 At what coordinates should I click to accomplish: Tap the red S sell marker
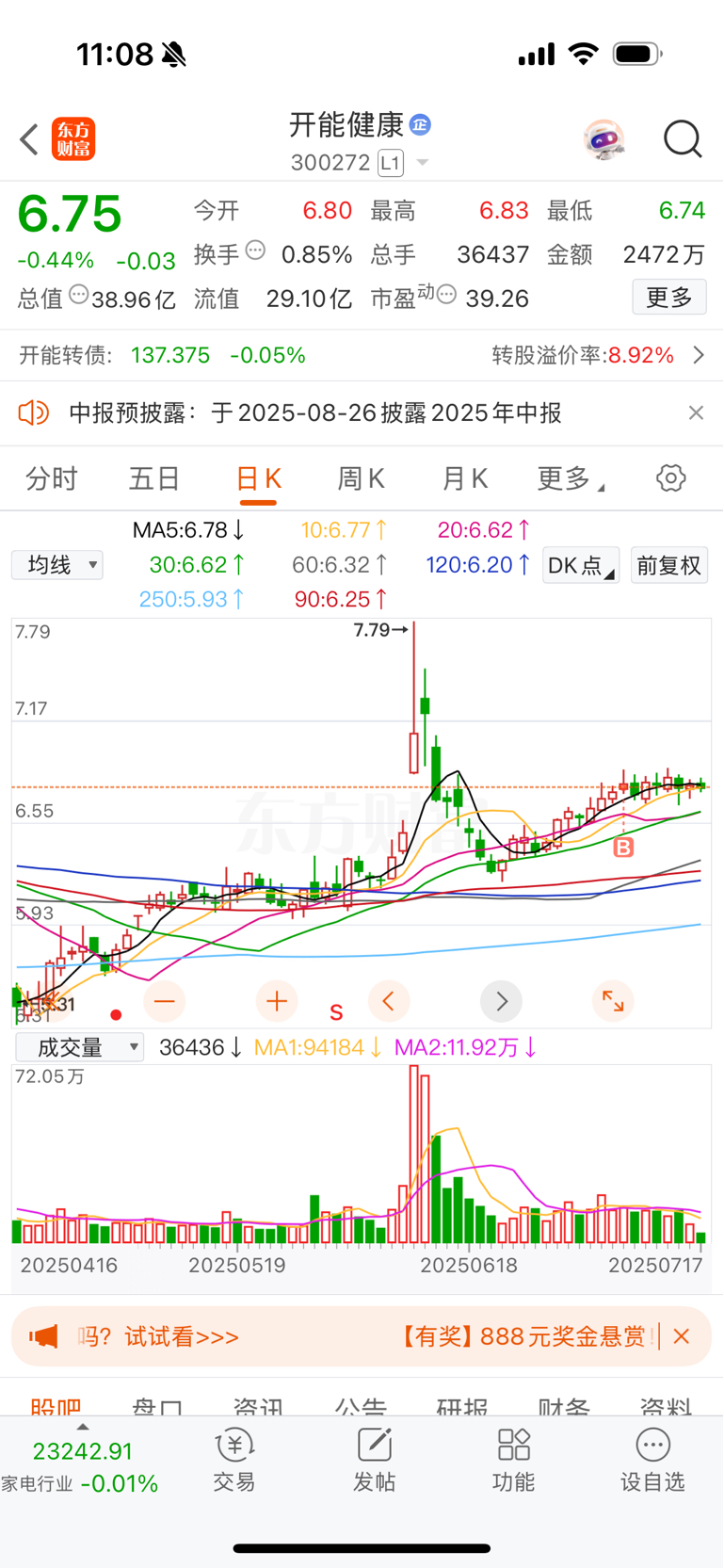coord(336,1013)
